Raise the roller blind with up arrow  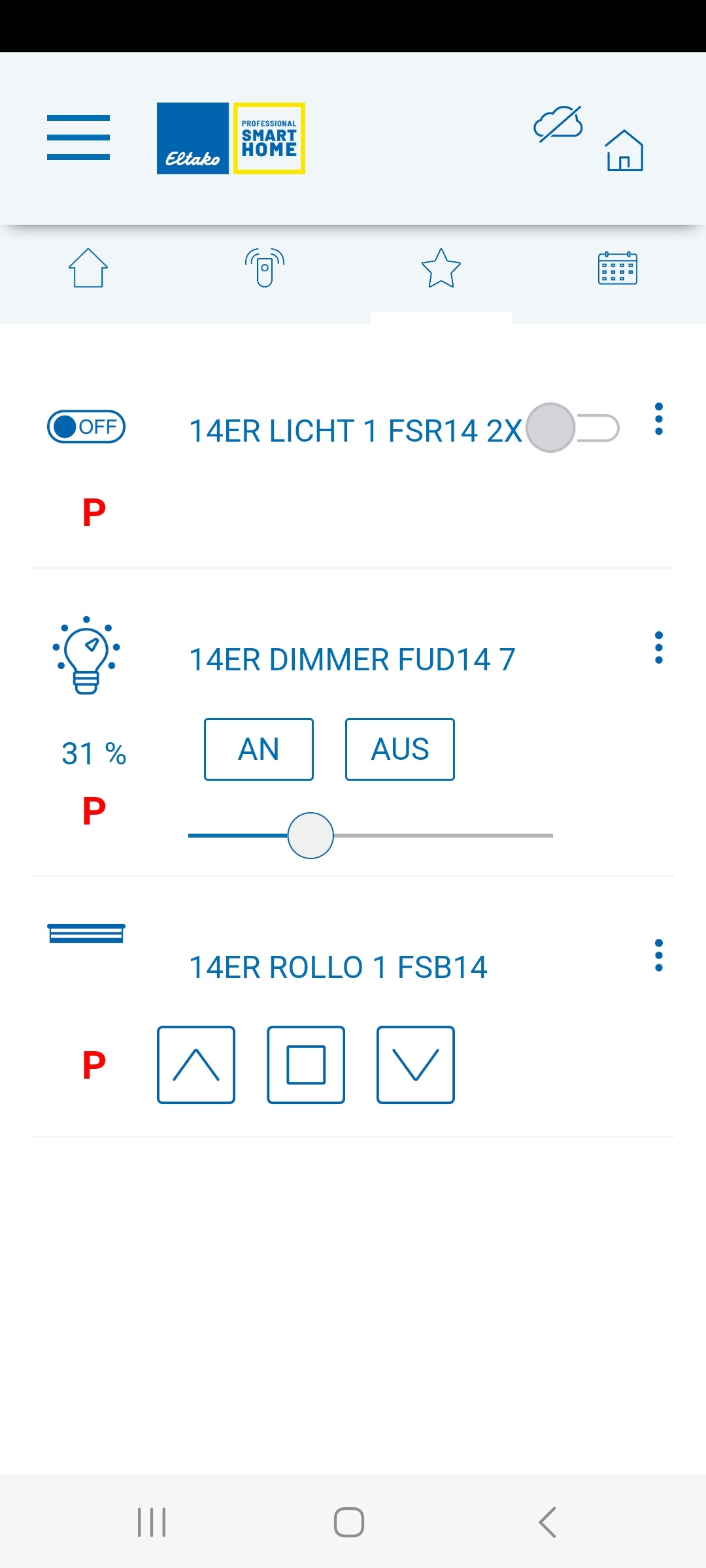pos(196,1065)
